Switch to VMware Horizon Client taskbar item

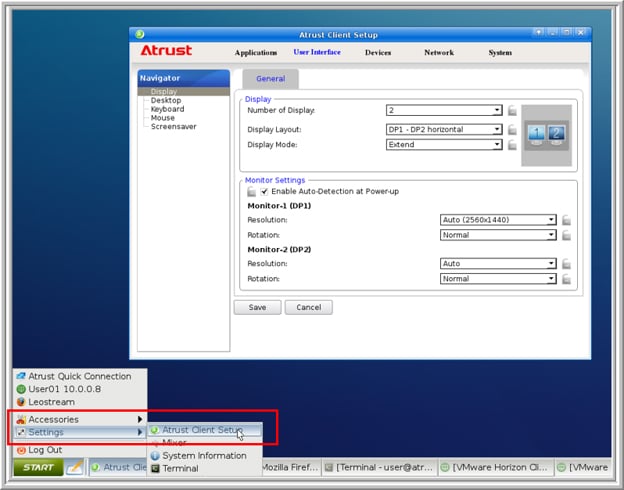tap(496, 467)
